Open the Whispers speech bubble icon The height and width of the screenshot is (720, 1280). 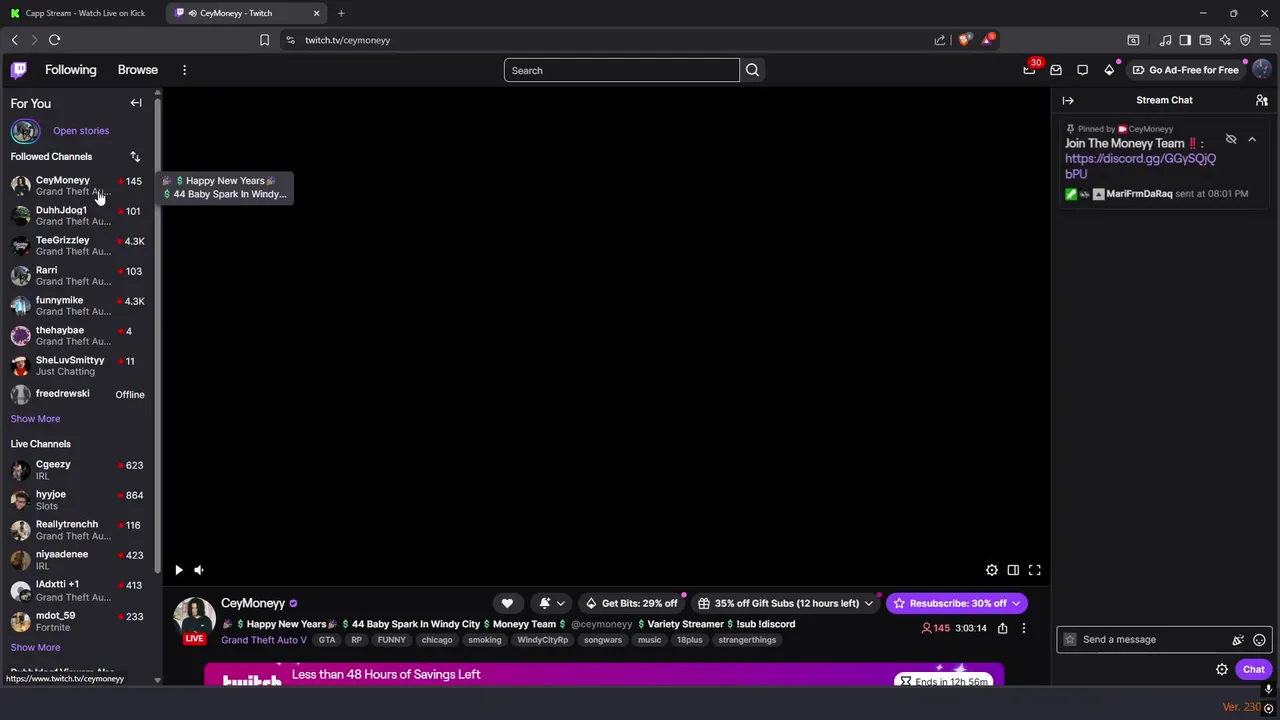point(1082,70)
